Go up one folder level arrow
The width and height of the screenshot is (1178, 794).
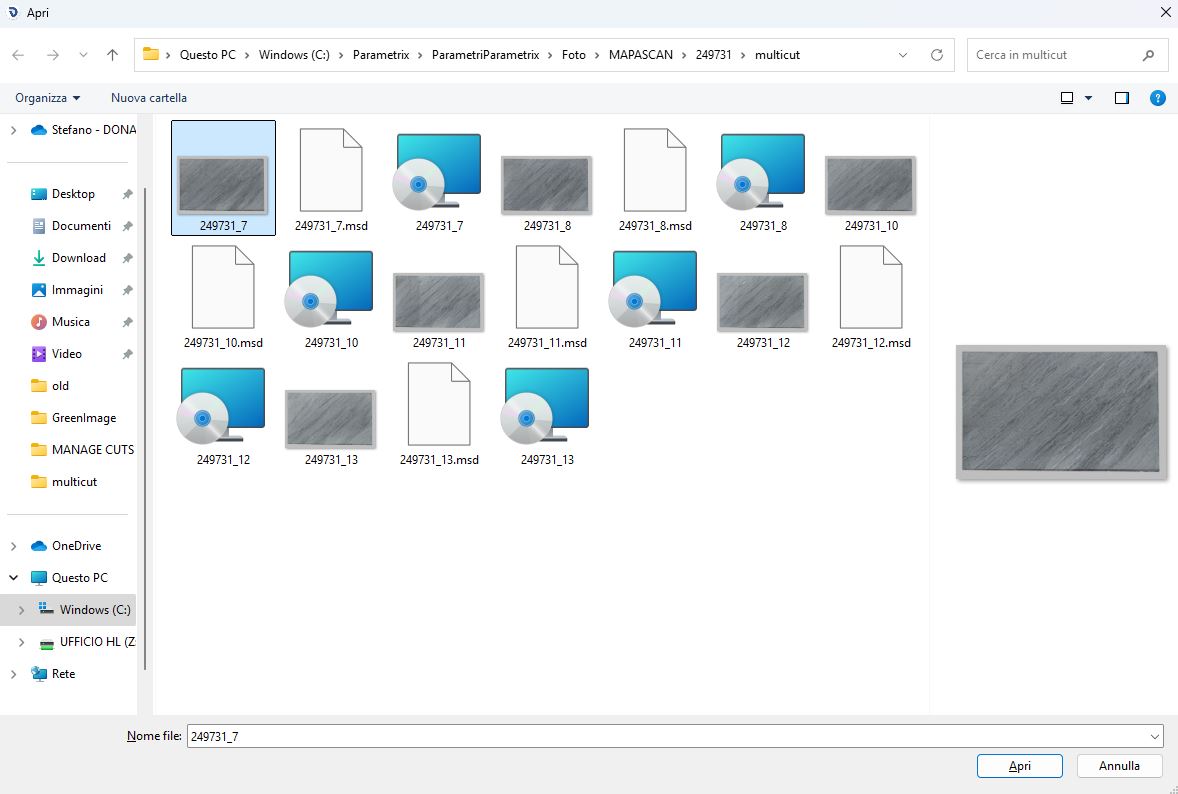113,55
